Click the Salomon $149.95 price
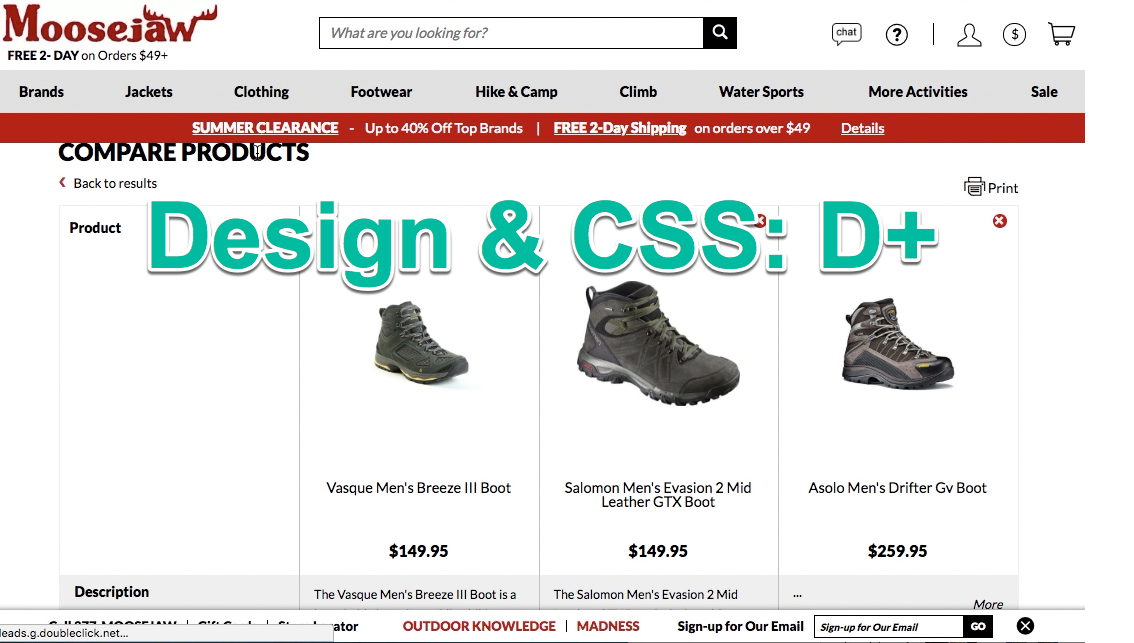1134x643 pixels. coord(657,551)
